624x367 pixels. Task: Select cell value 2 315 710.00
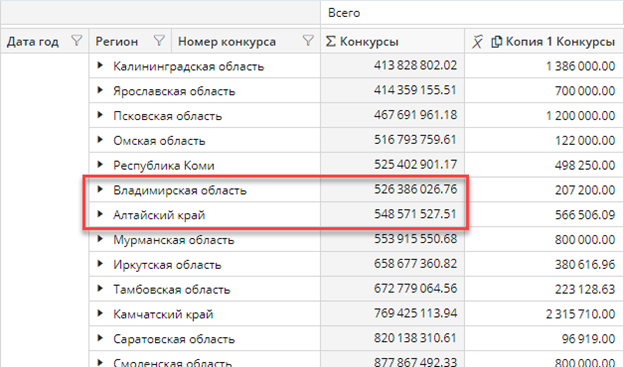pos(581,314)
